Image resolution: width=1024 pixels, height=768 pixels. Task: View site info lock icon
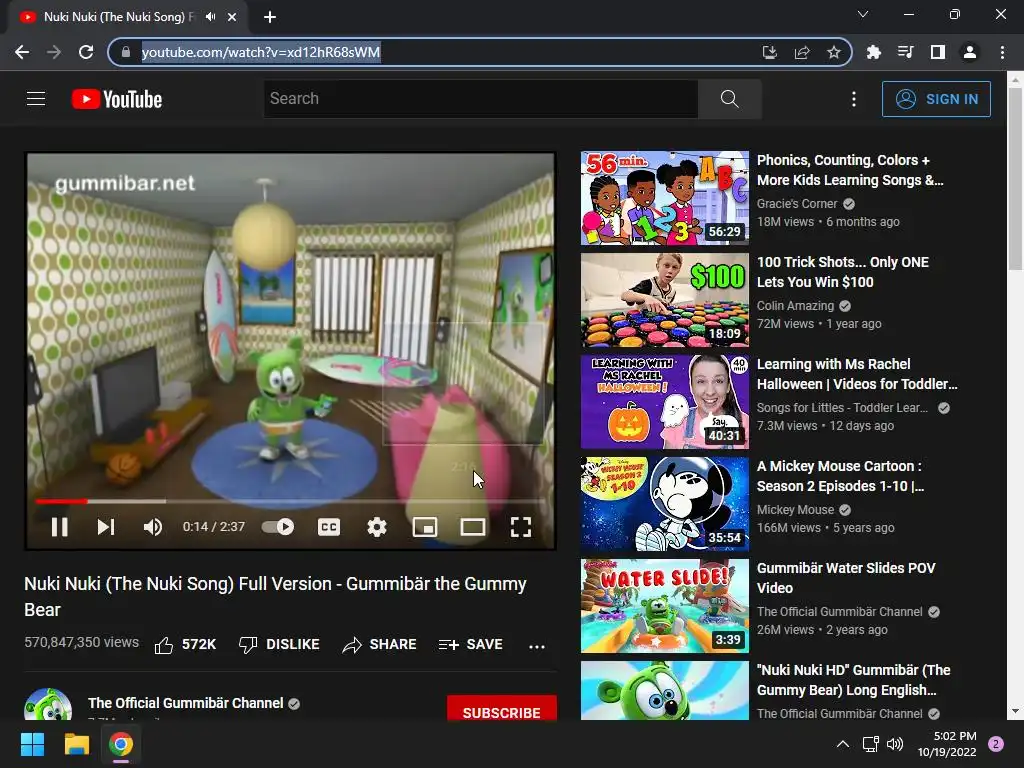pos(127,52)
